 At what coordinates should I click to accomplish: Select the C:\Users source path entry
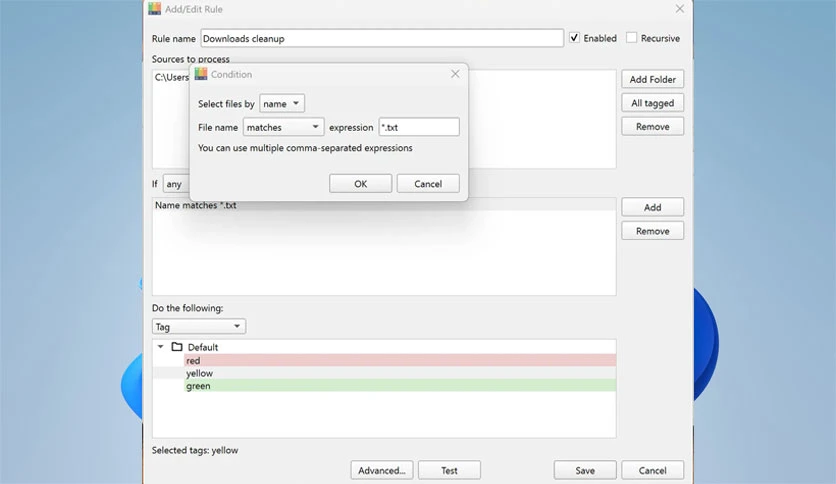coord(171,77)
